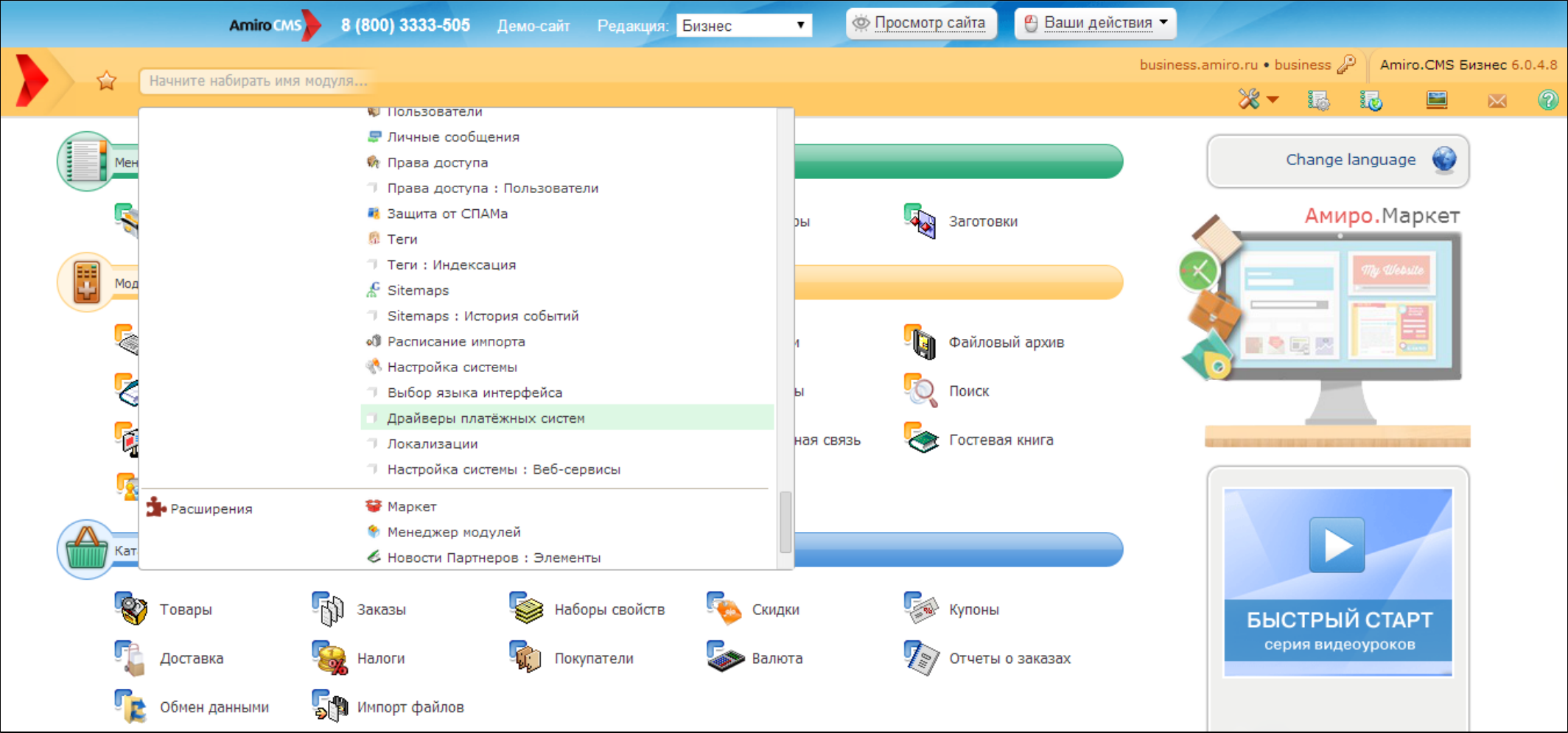The height and width of the screenshot is (733, 1568).
Task: Choose Расписание импорта in menu
Action: [x=456, y=342]
